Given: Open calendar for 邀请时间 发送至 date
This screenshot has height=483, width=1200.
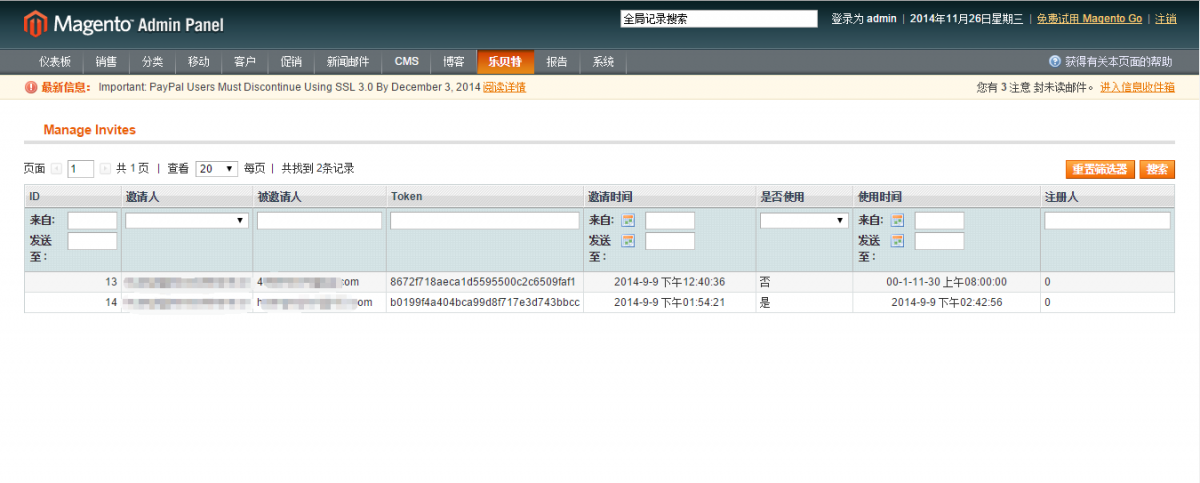Looking at the screenshot, I should (x=628, y=240).
